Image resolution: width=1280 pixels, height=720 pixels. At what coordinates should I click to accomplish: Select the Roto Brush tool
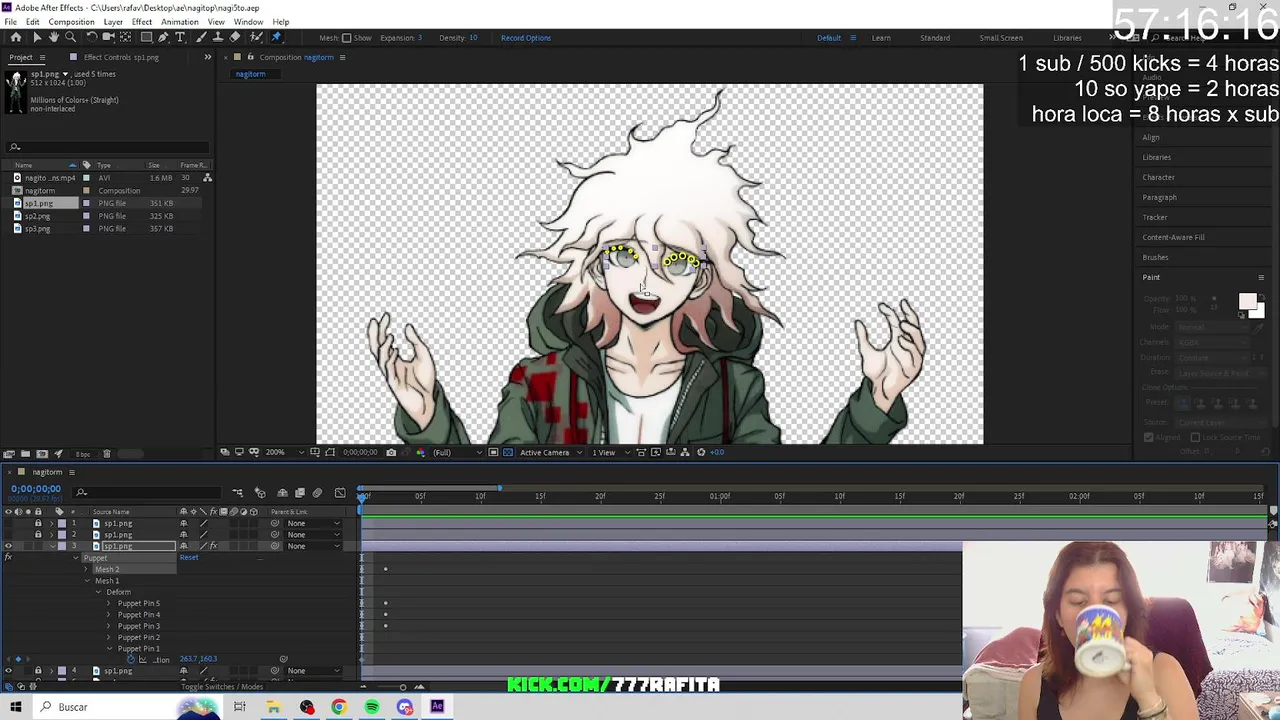(x=254, y=37)
